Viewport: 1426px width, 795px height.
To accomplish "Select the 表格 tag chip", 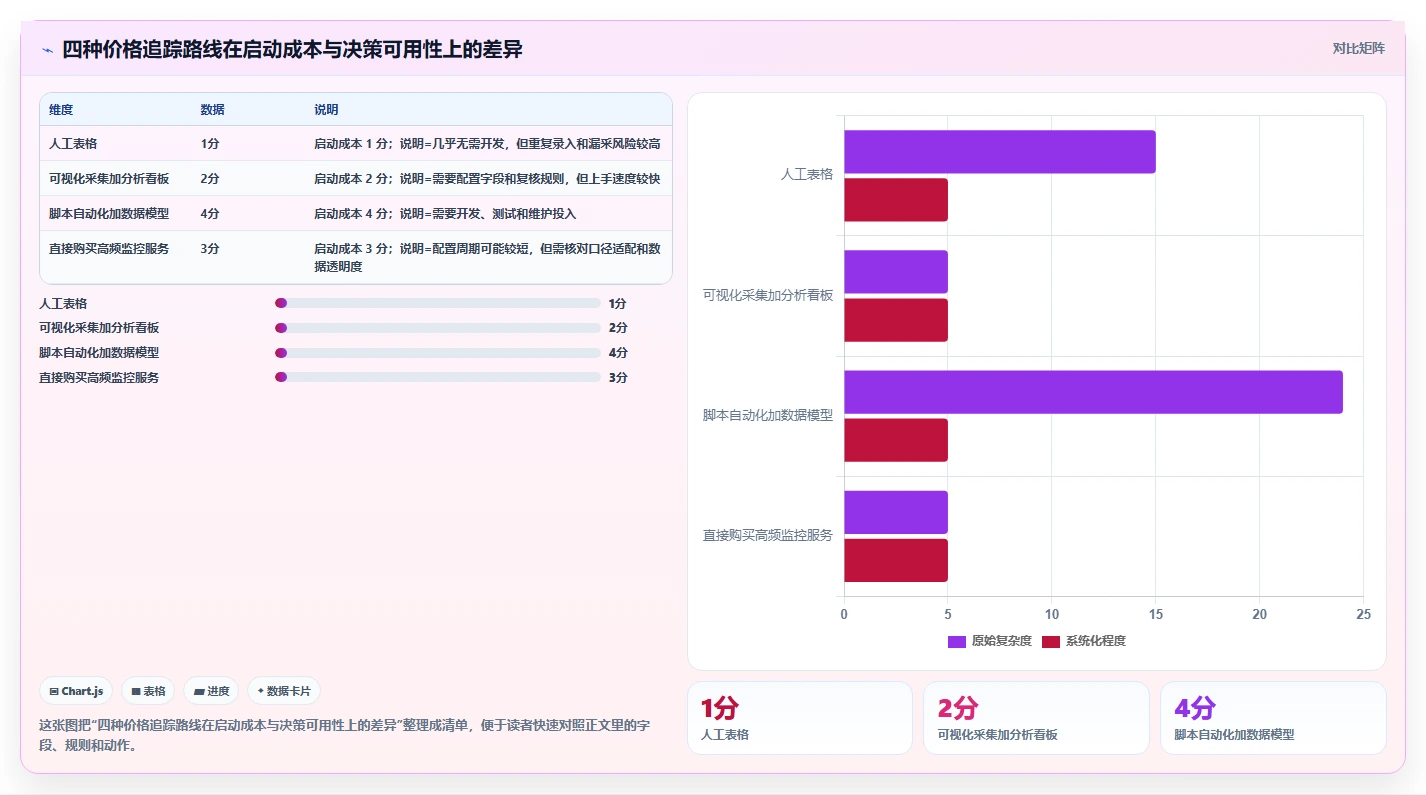I will tap(148, 691).
